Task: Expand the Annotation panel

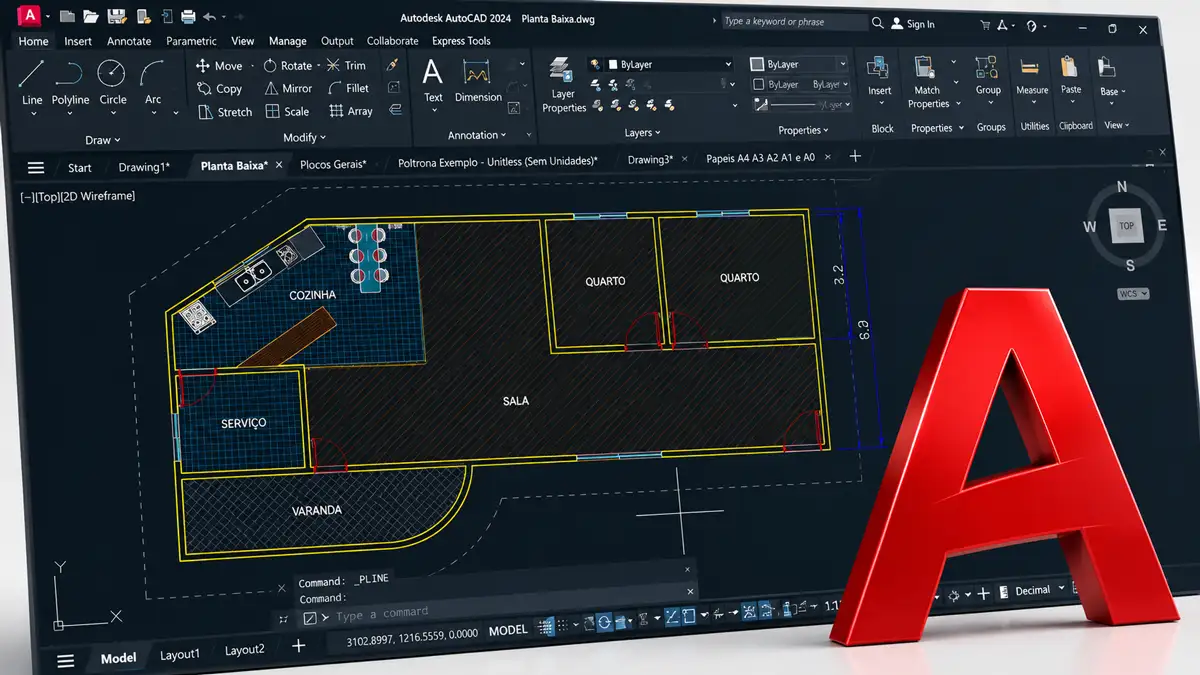Action: [477, 135]
